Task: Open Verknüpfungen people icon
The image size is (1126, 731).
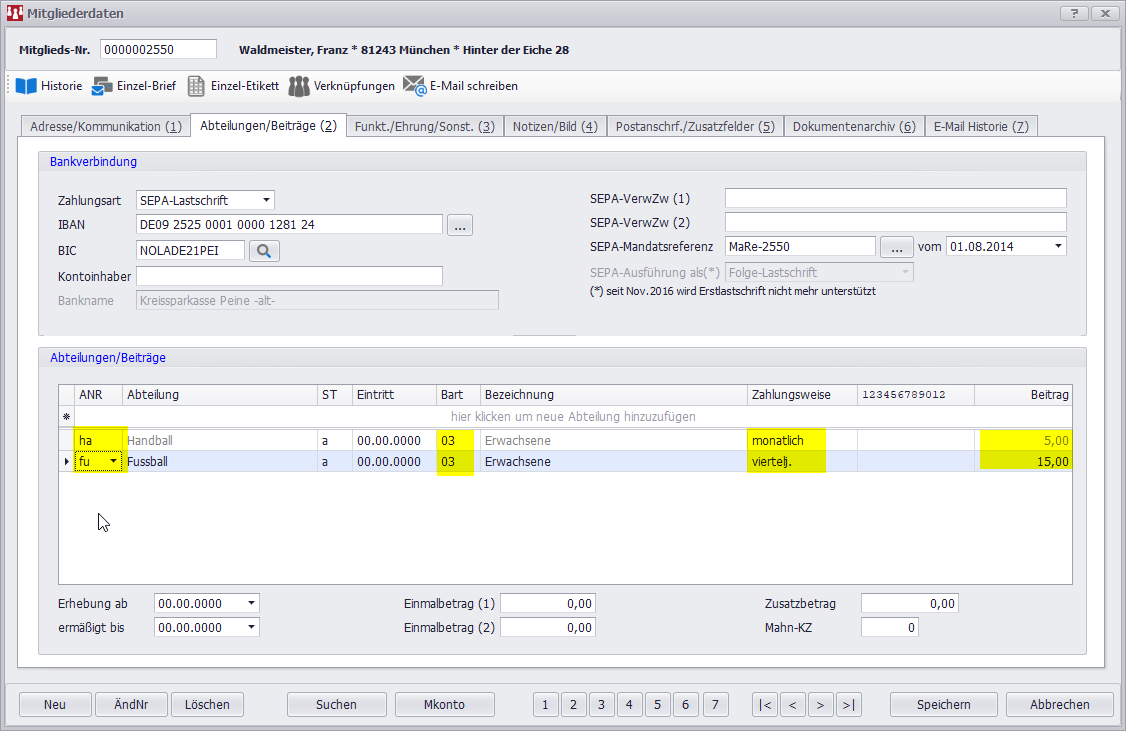Action: pos(299,86)
